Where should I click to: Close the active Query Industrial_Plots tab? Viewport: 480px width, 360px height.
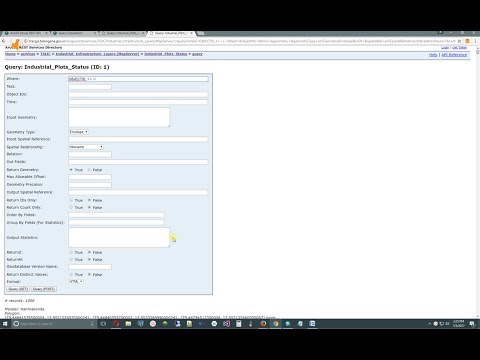tap(191, 33)
